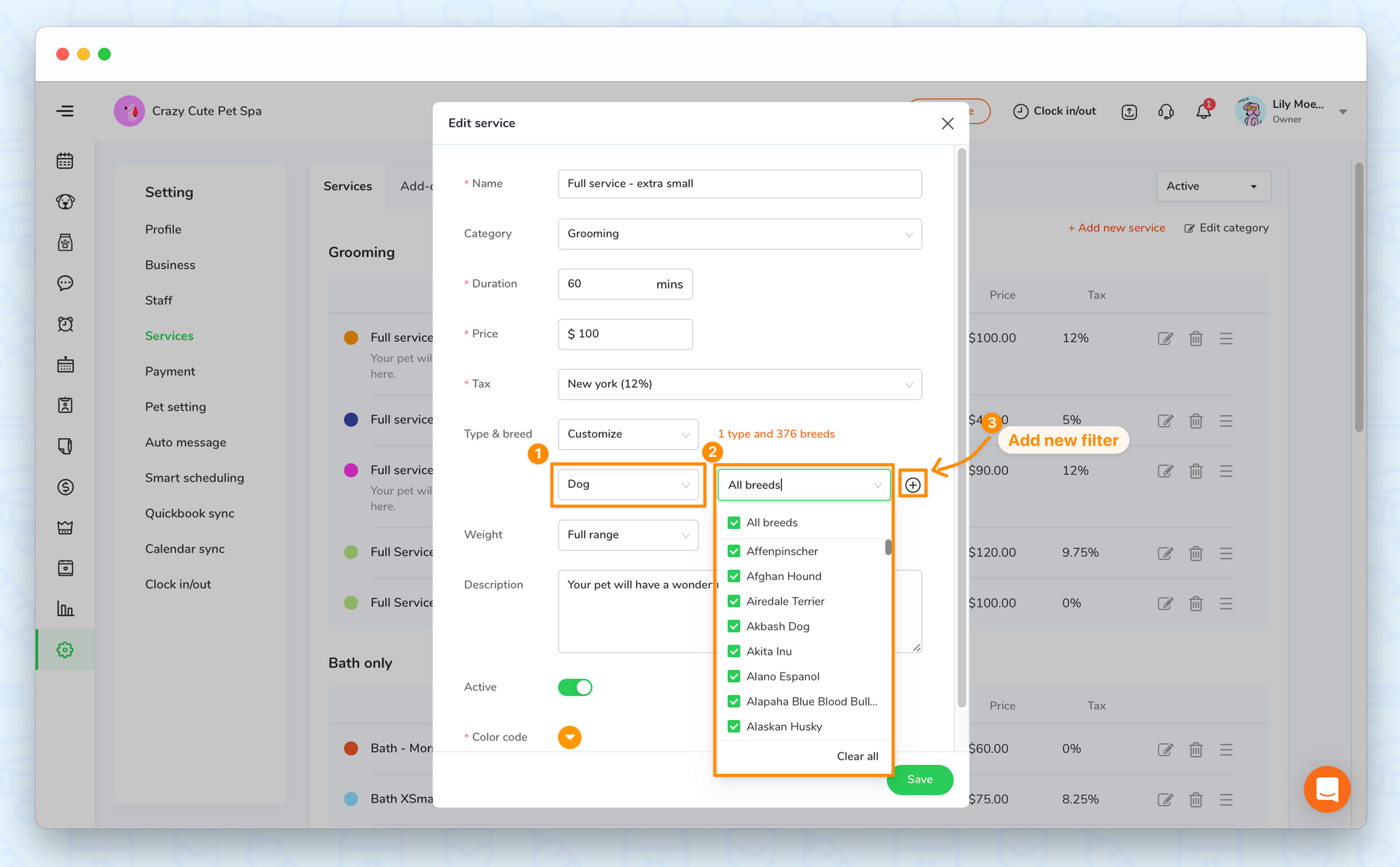Open Payment in Setting menu
Image resolution: width=1400 pixels, height=867 pixels.
(x=170, y=372)
